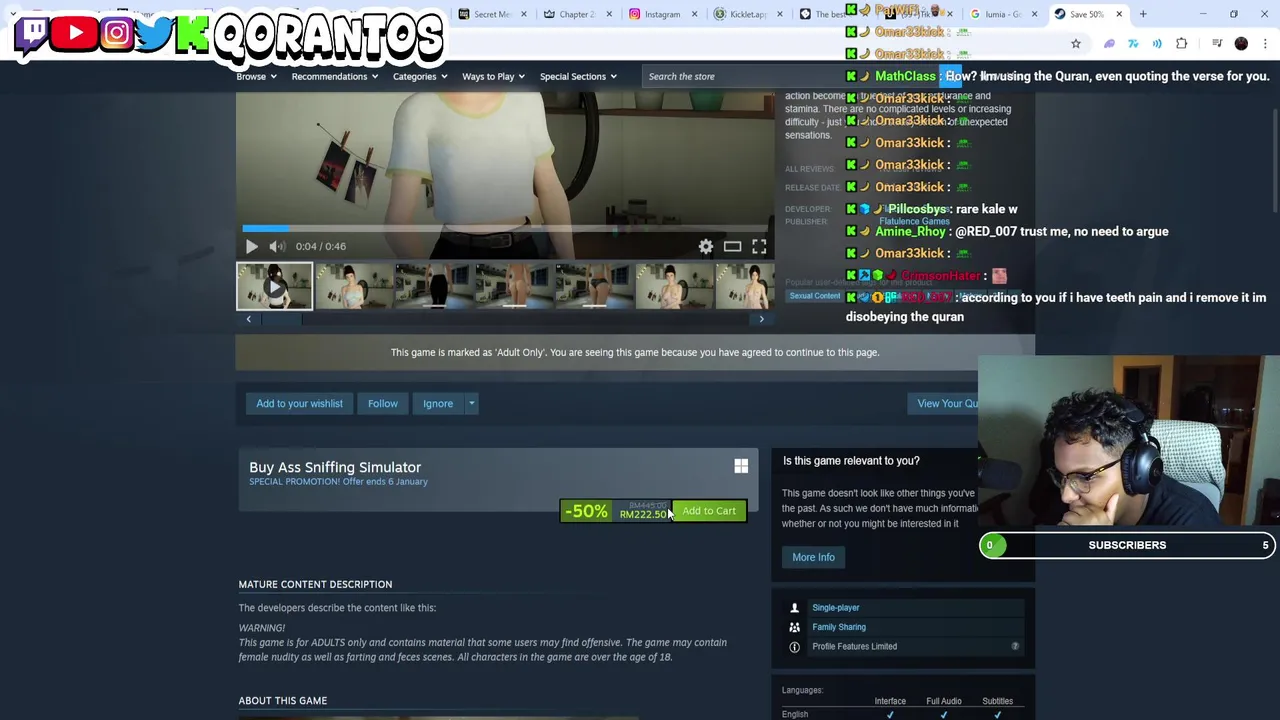
Task: Follow this game
Action: [382, 403]
